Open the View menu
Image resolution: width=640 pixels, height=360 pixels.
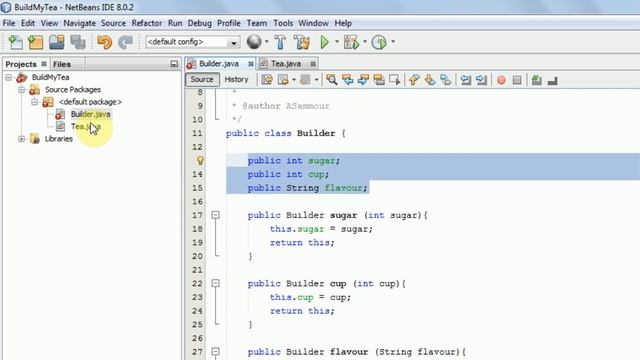tap(49, 23)
